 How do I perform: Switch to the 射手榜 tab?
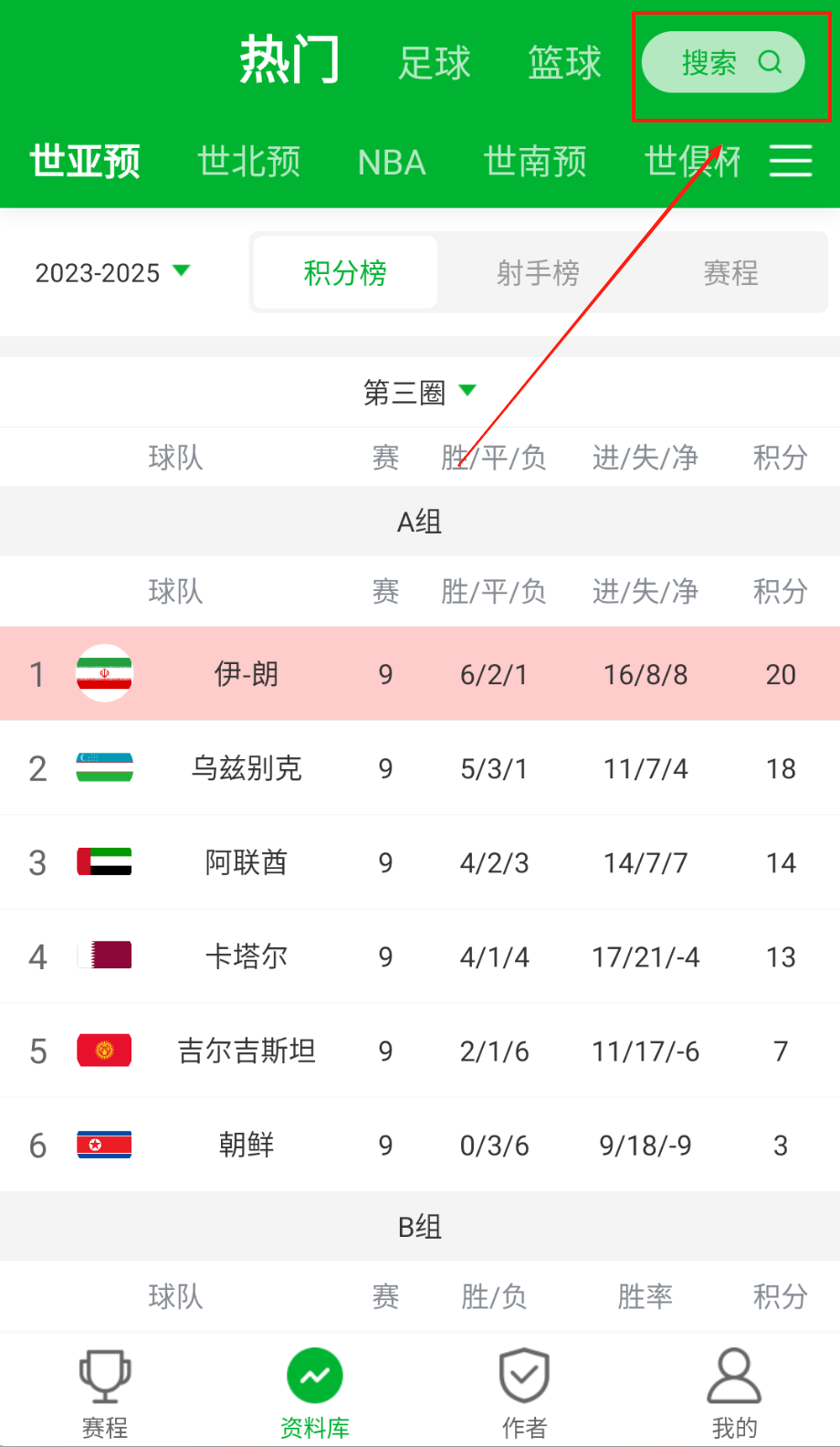[538, 272]
